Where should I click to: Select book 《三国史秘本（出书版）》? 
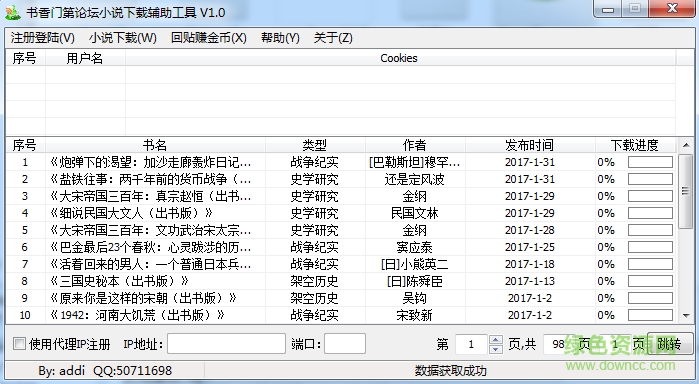tap(119, 281)
